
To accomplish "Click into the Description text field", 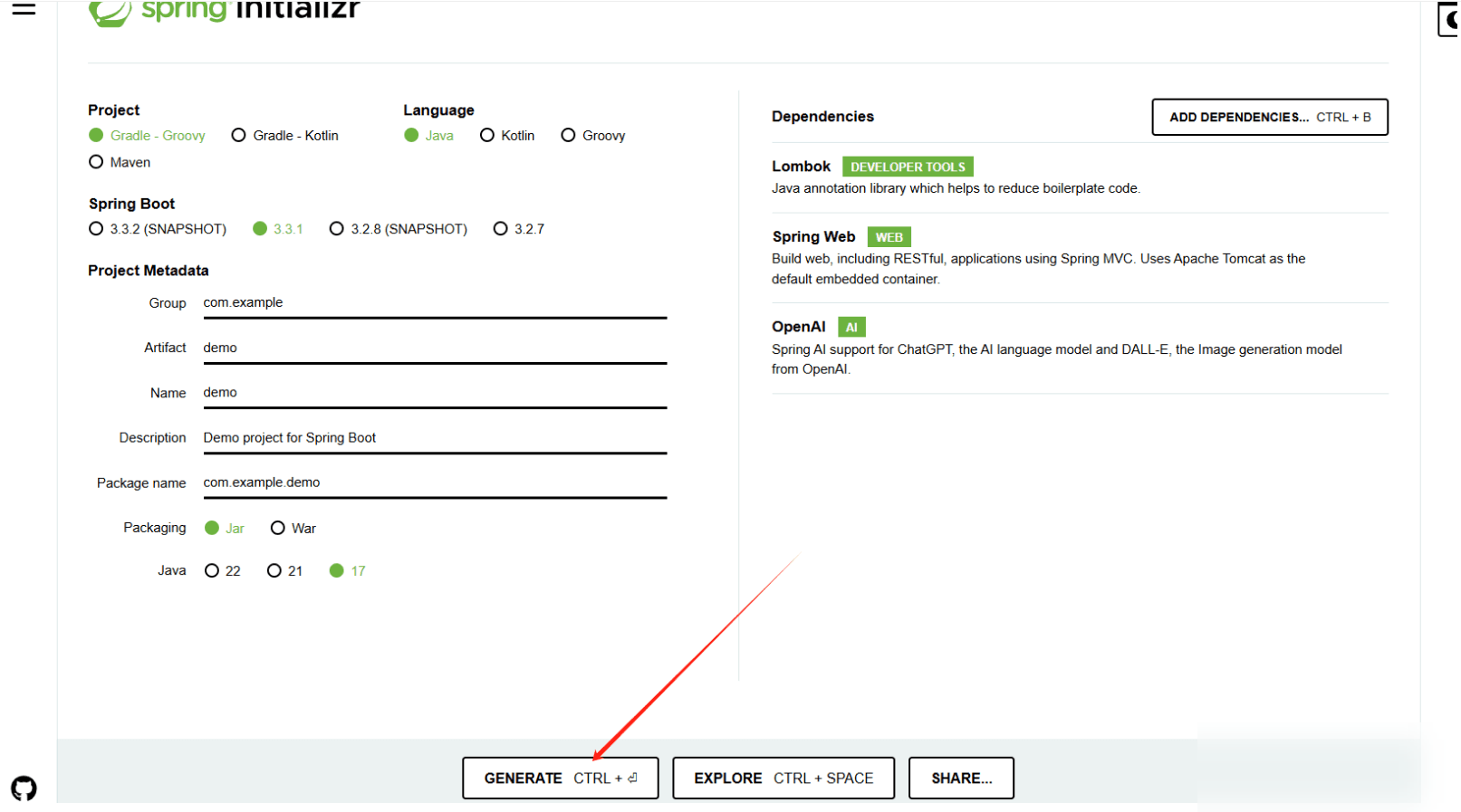I will 435,438.
